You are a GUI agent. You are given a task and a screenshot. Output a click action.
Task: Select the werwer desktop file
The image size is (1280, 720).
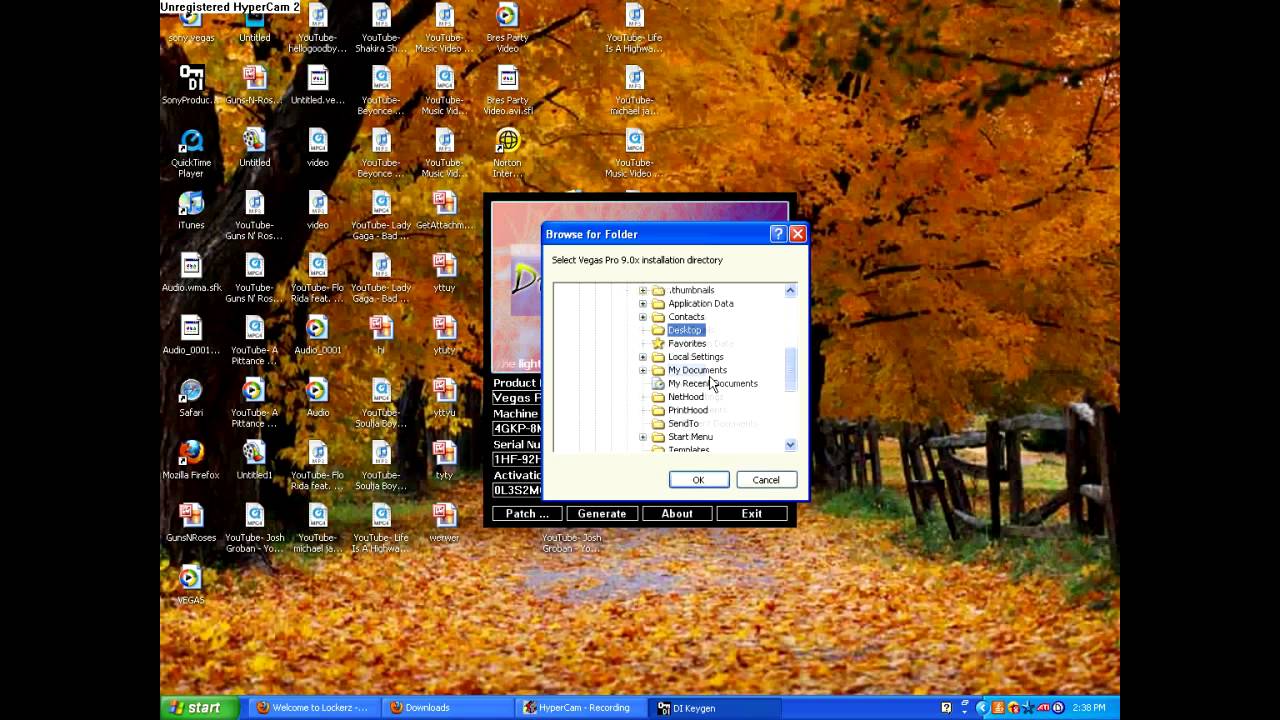[x=444, y=522]
